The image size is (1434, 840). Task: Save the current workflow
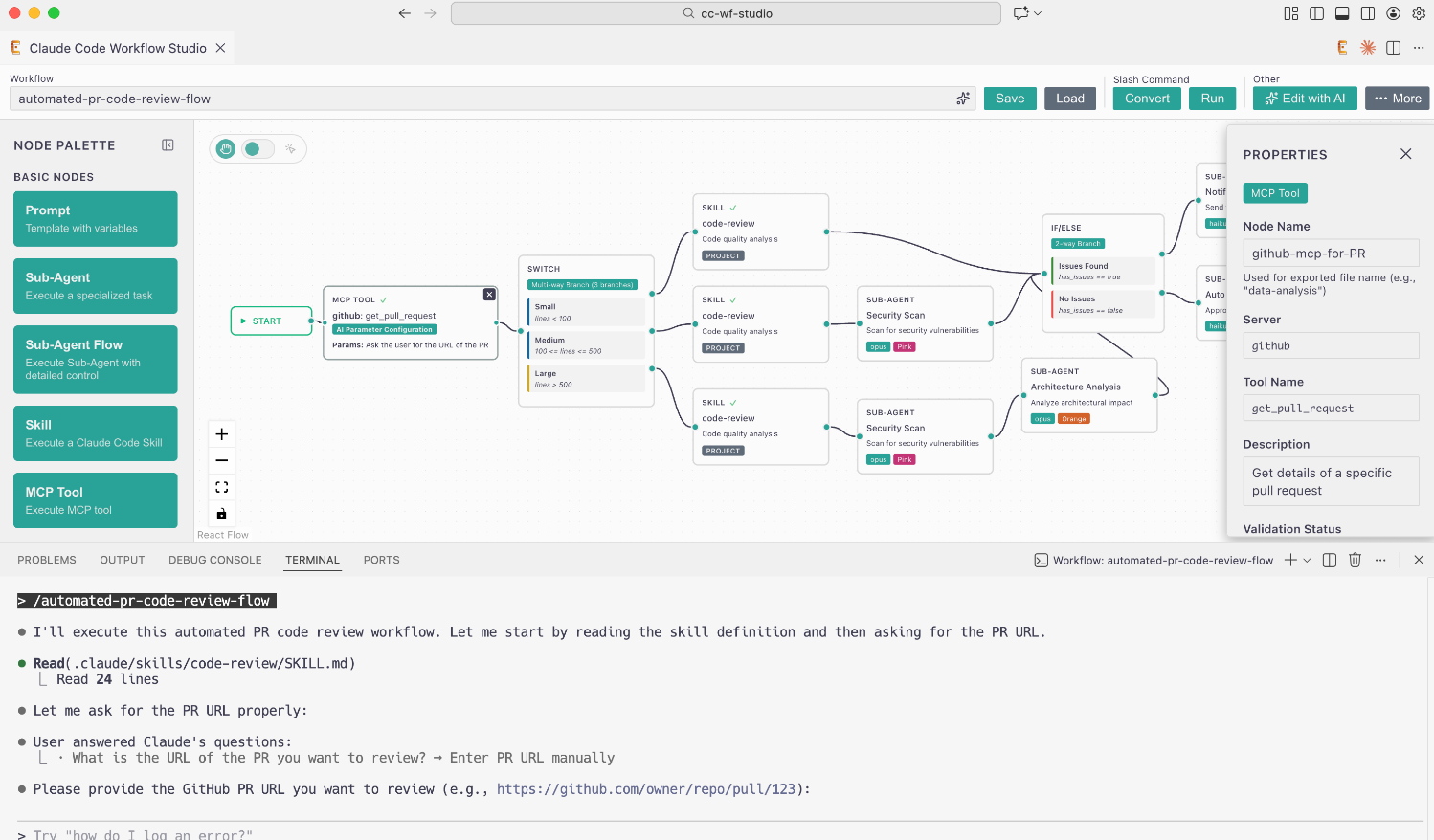click(1010, 98)
